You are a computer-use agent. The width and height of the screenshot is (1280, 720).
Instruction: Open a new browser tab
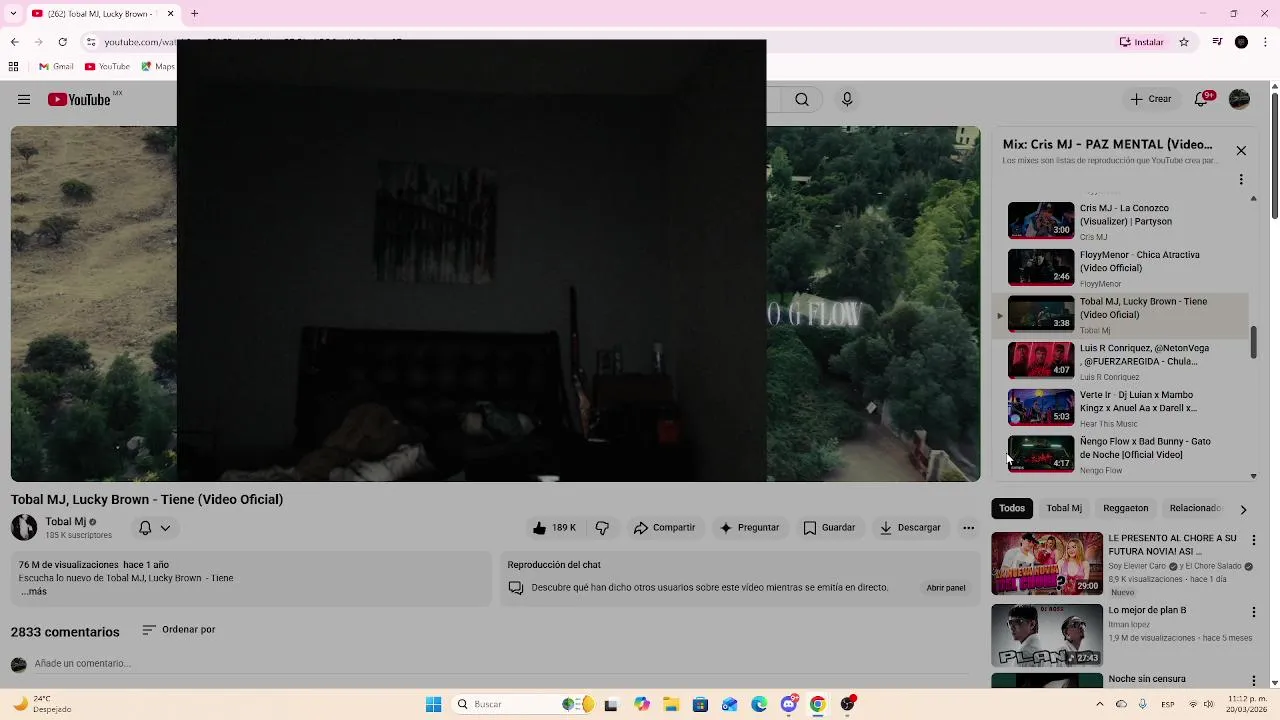(x=194, y=14)
